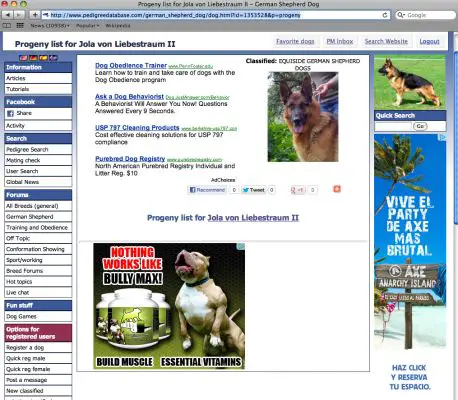Click Purebred Dog Registry link
This screenshot has width=458, height=400.
(130, 159)
